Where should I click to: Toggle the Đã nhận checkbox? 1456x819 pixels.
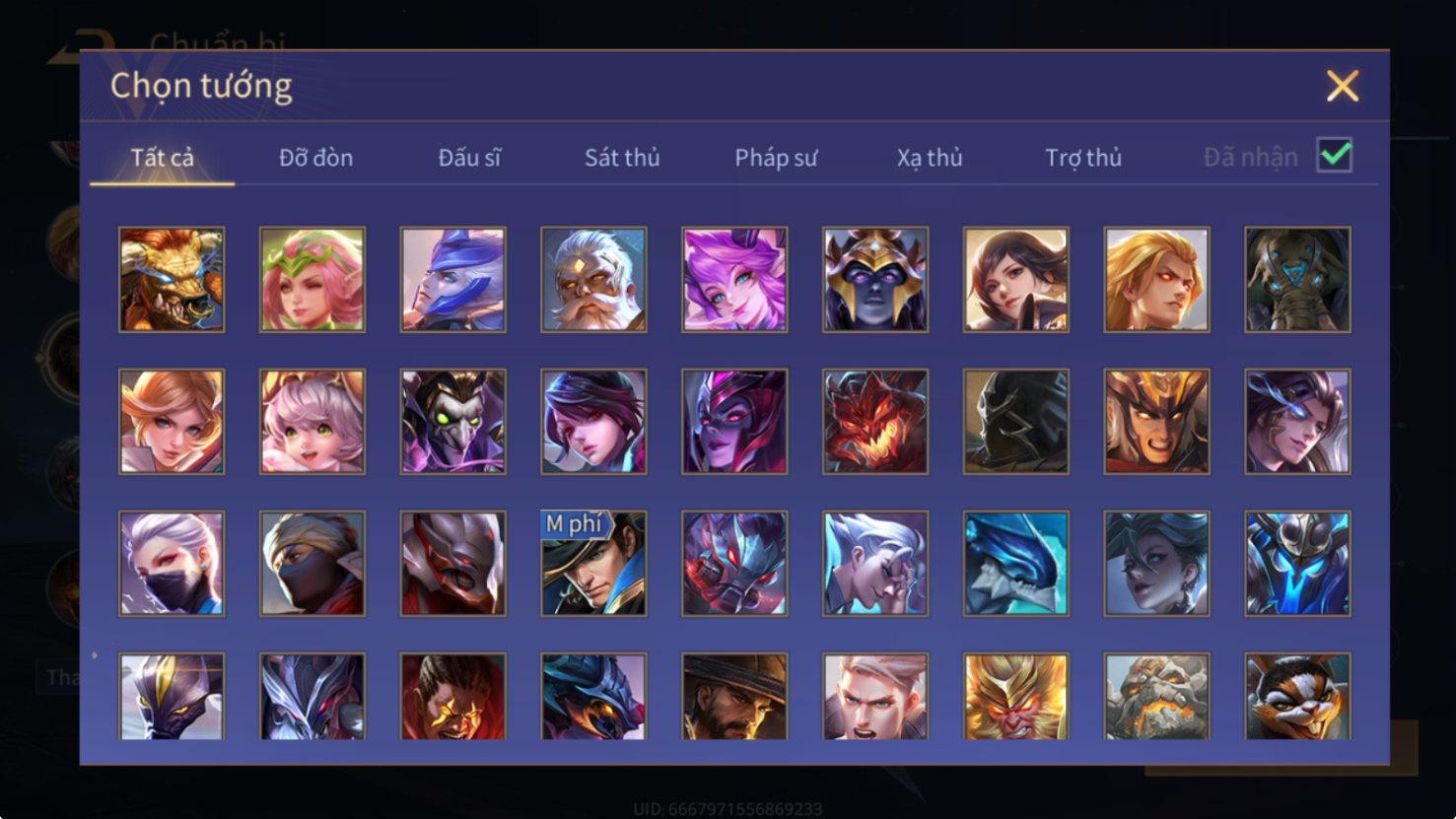pos(1335,156)
